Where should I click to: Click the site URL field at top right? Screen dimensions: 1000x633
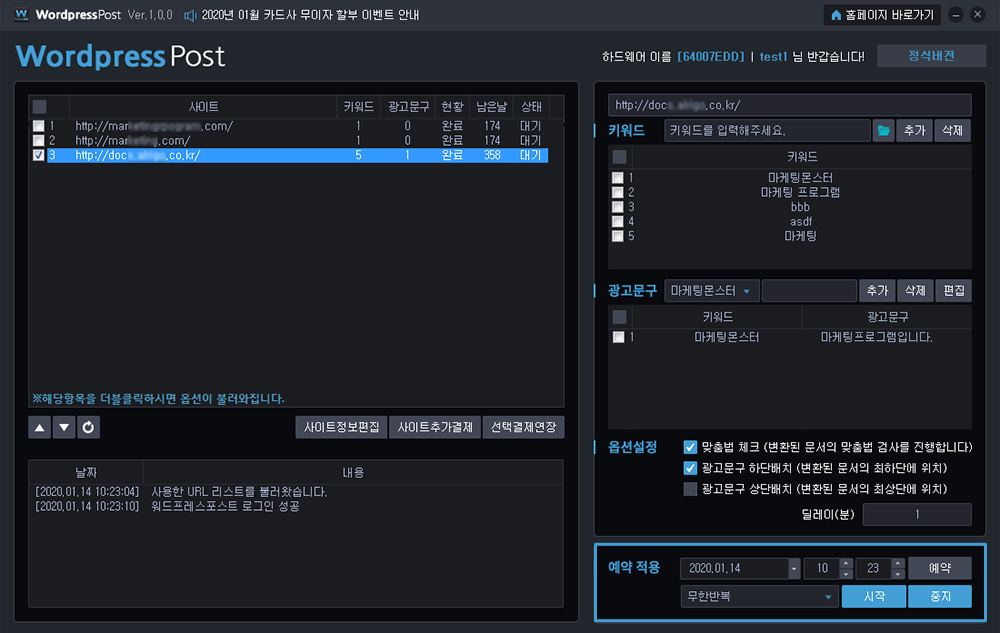[790, 105]
